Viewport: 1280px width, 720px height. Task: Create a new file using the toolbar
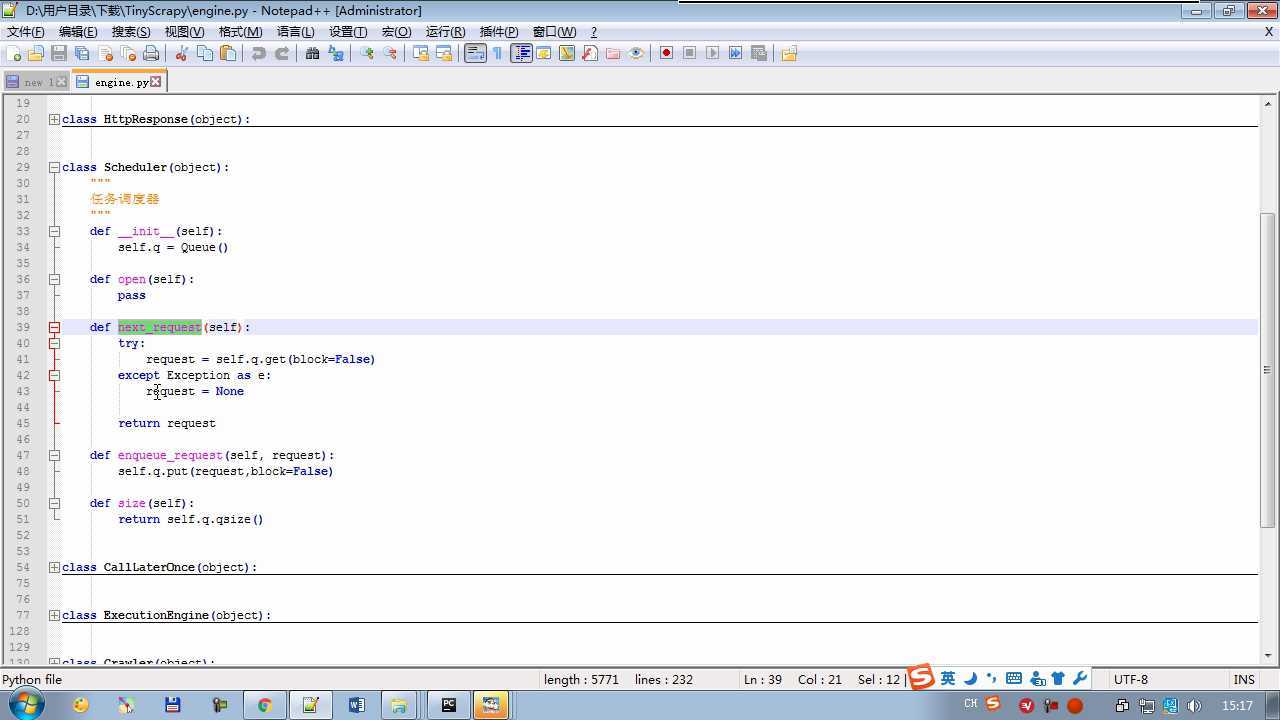(14, 53)
